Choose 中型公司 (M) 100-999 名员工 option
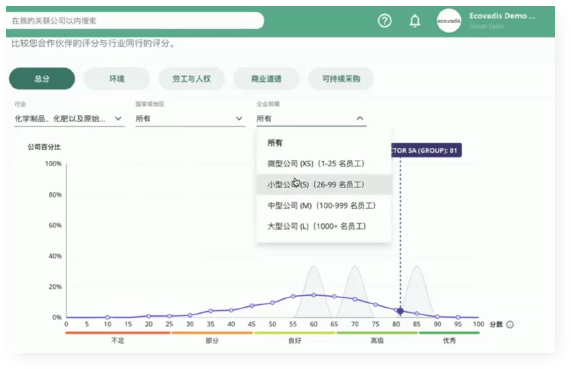Viewport: 571px width, 369px height. 324,205
